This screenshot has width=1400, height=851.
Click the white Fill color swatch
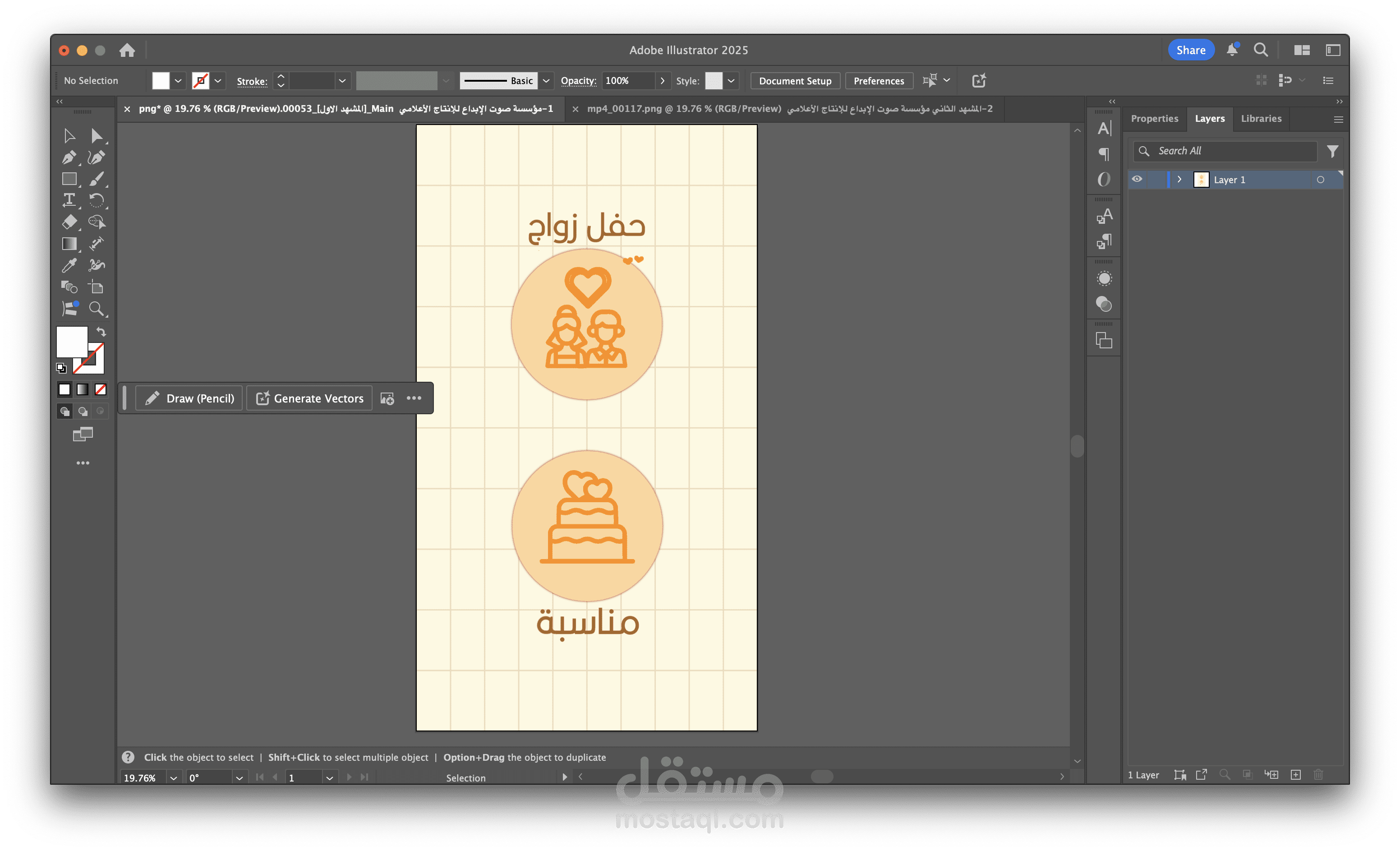[x=72, y=341]
